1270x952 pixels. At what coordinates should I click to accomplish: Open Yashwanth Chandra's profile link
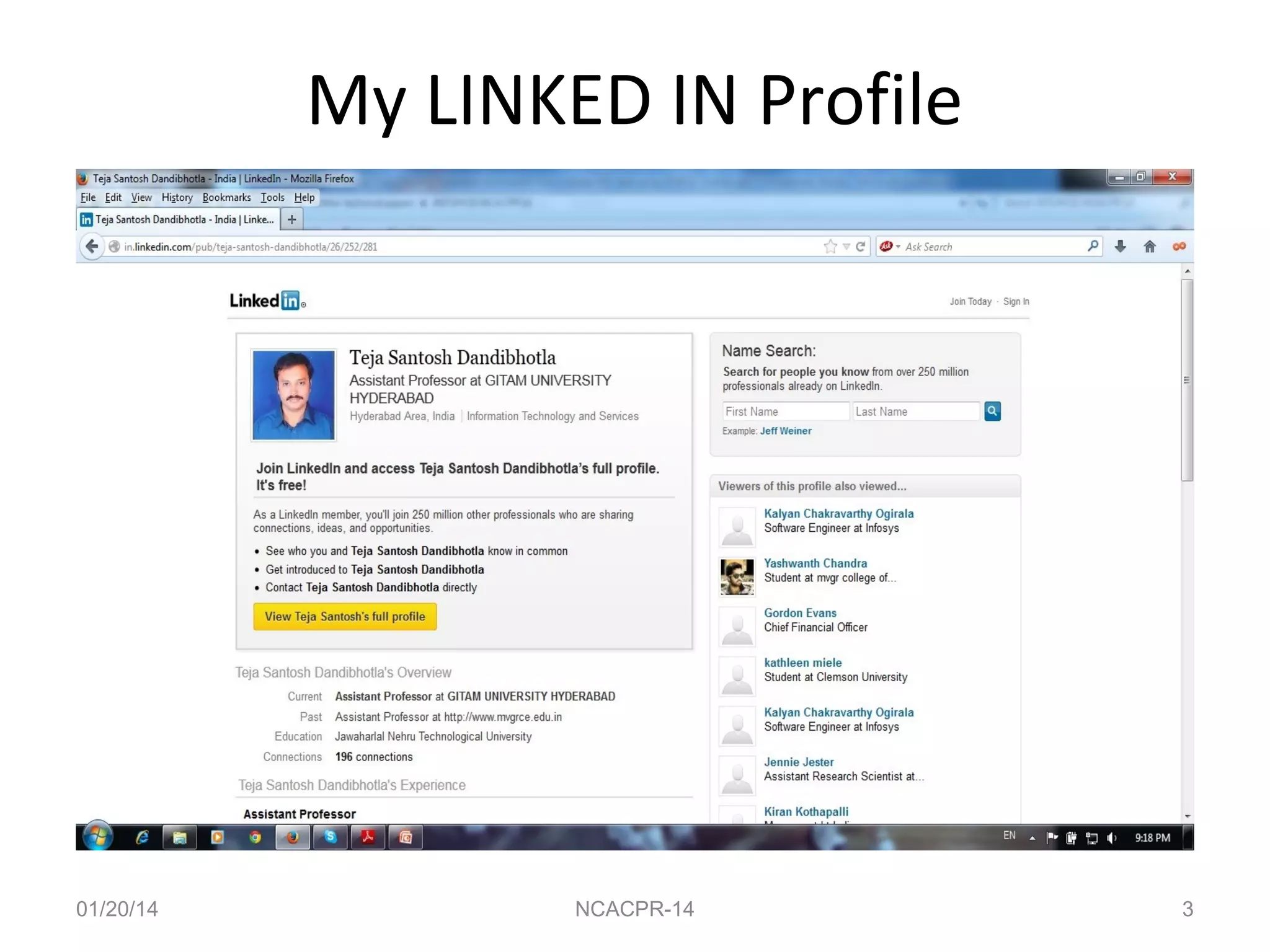click(815, 563)
